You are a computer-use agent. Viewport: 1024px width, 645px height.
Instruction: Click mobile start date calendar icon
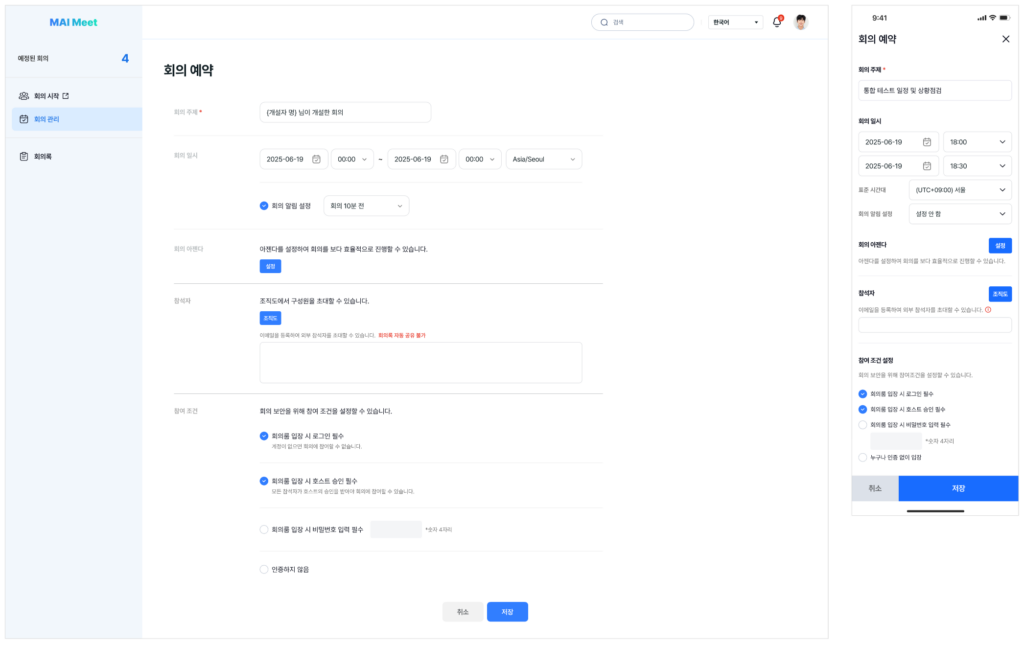point(927,142)
